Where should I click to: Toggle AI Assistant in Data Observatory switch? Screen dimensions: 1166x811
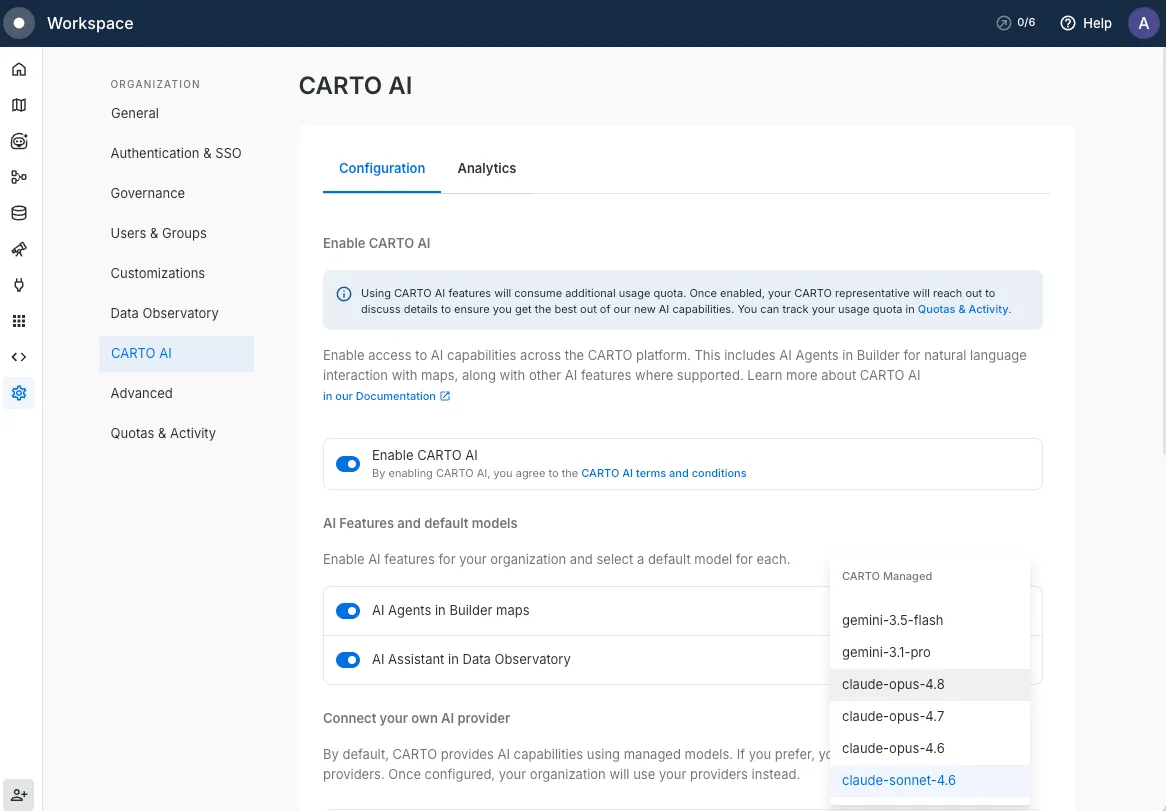point(348,660)
